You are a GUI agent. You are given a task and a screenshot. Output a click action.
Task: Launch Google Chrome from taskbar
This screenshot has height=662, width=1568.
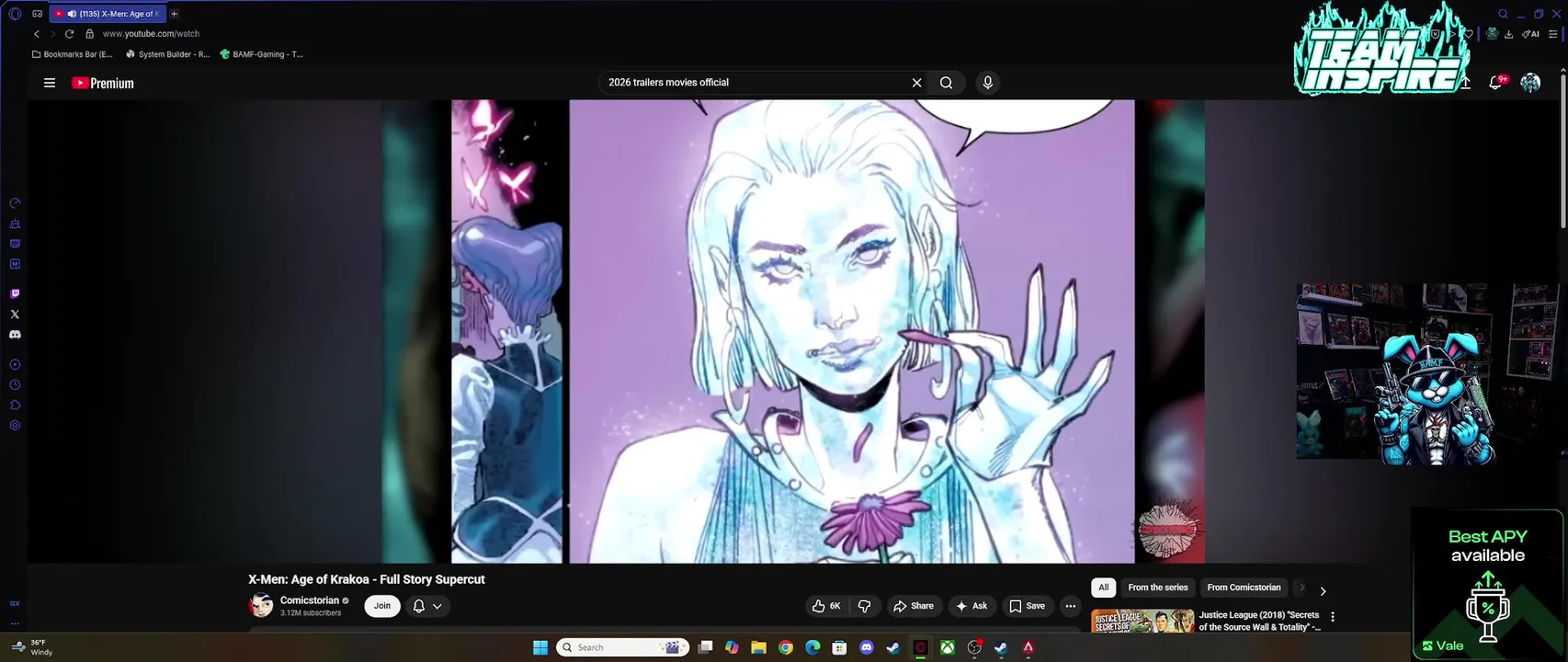pyautogui.click(x=786, y=647)
